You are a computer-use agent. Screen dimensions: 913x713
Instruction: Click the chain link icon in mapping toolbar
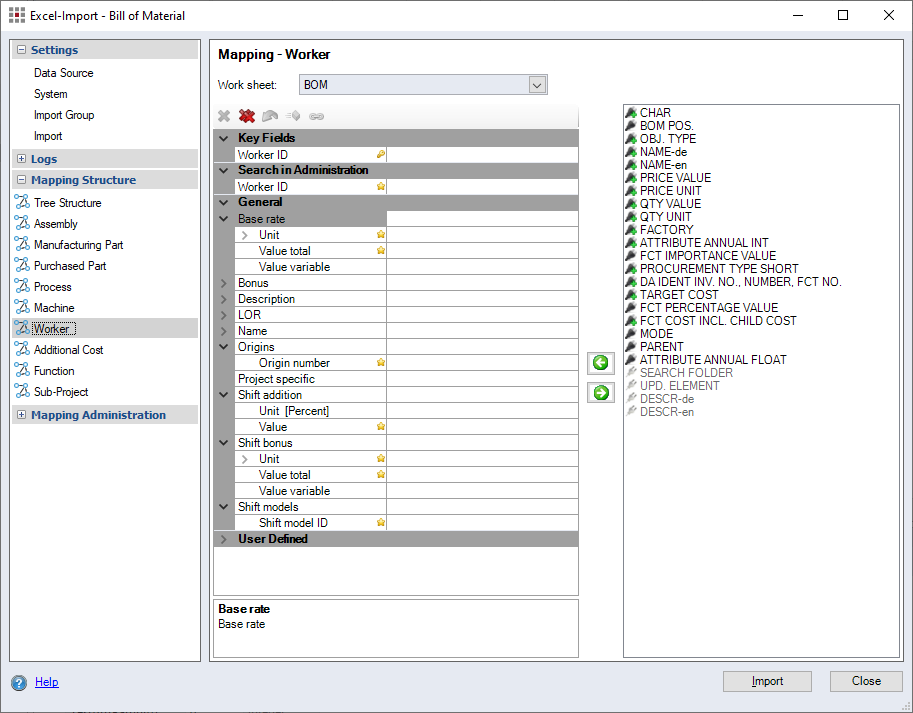[316, 116]
